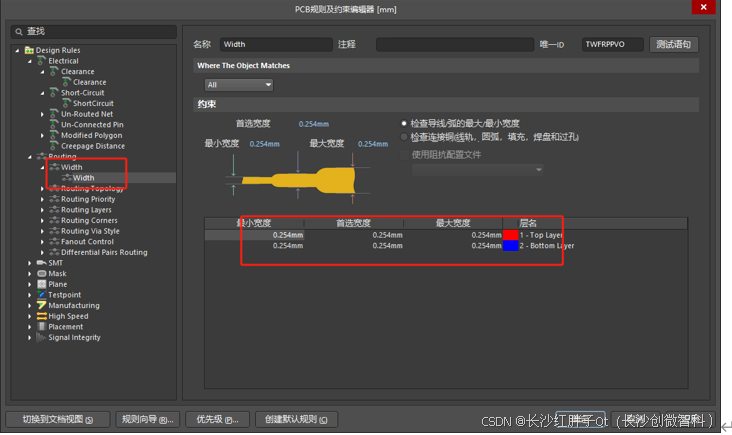Click the Design Rules folder icon
Screen dimensions: 732x435
coord(29,50)
